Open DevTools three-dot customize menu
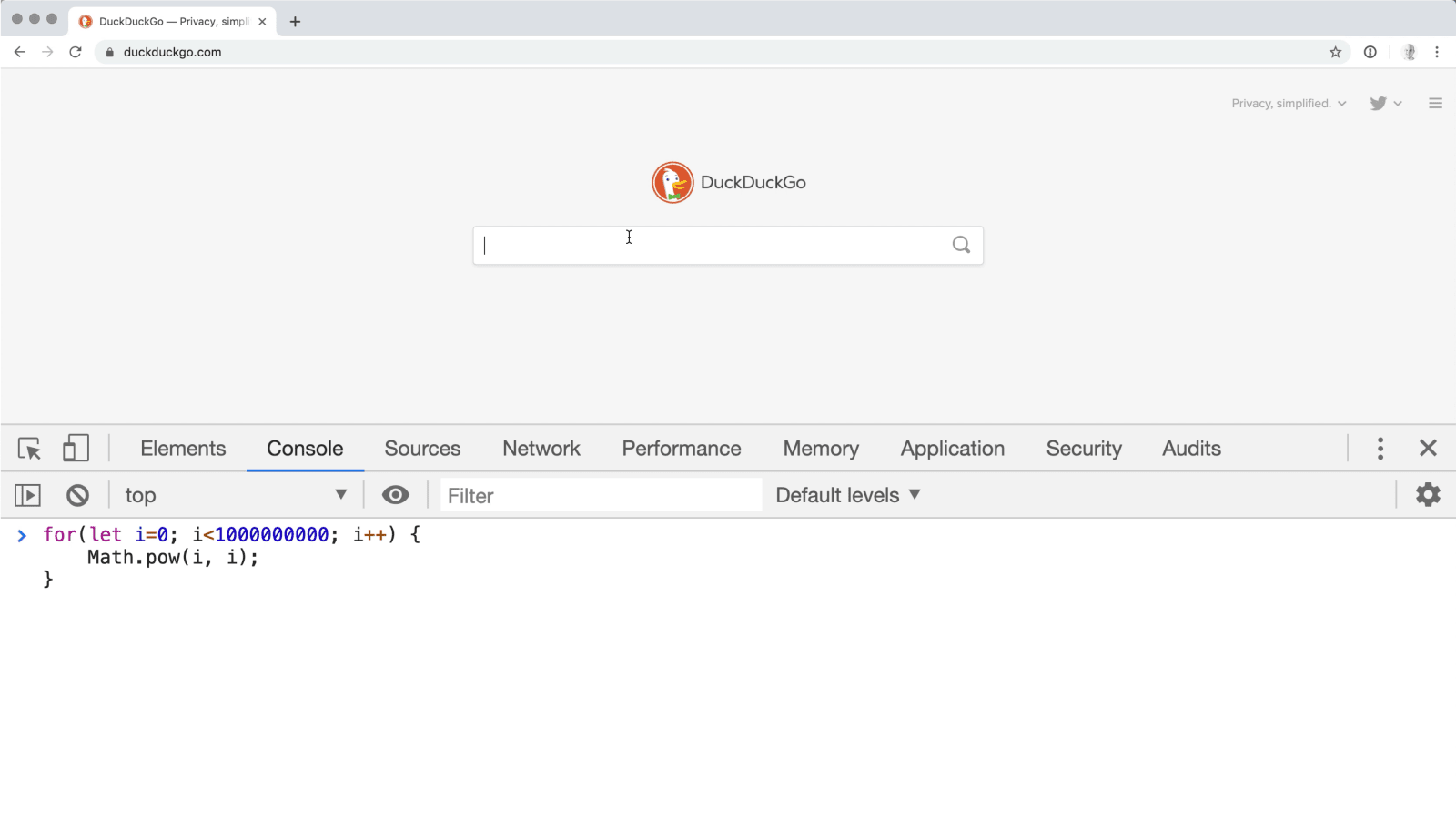This screenshot has width=1456, height=819. tap(1380, 449)
